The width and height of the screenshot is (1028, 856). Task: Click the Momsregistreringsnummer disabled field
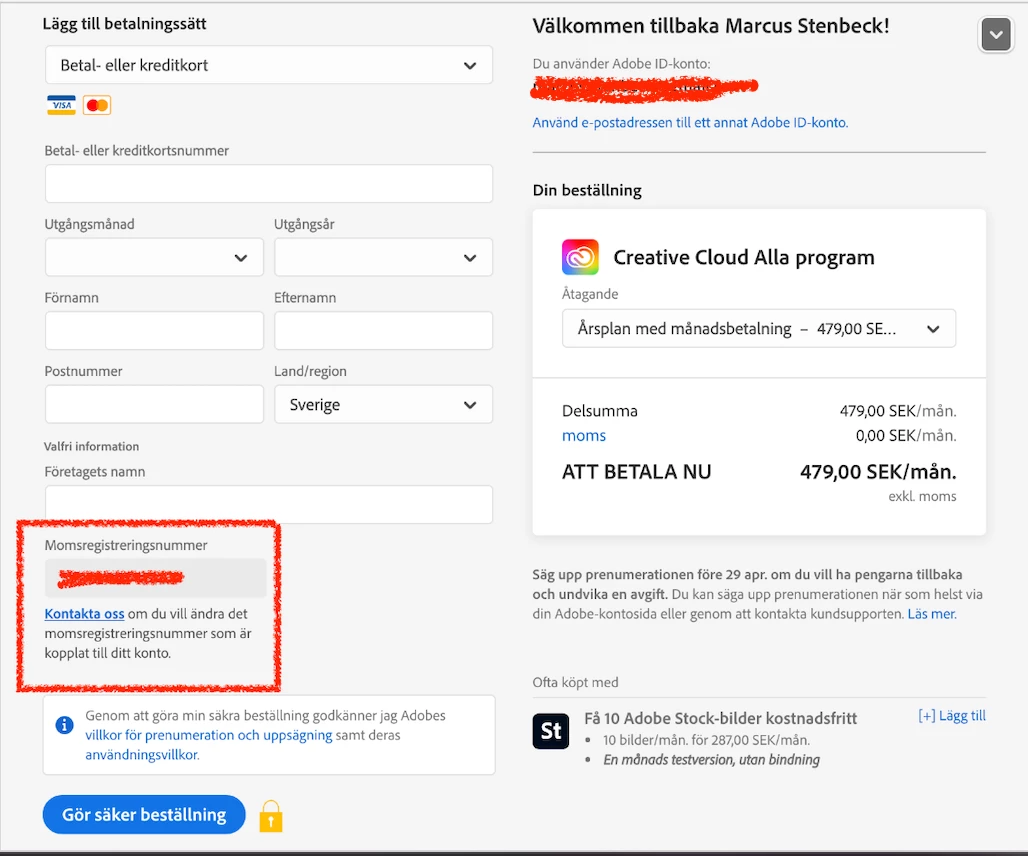coord(155,578)
